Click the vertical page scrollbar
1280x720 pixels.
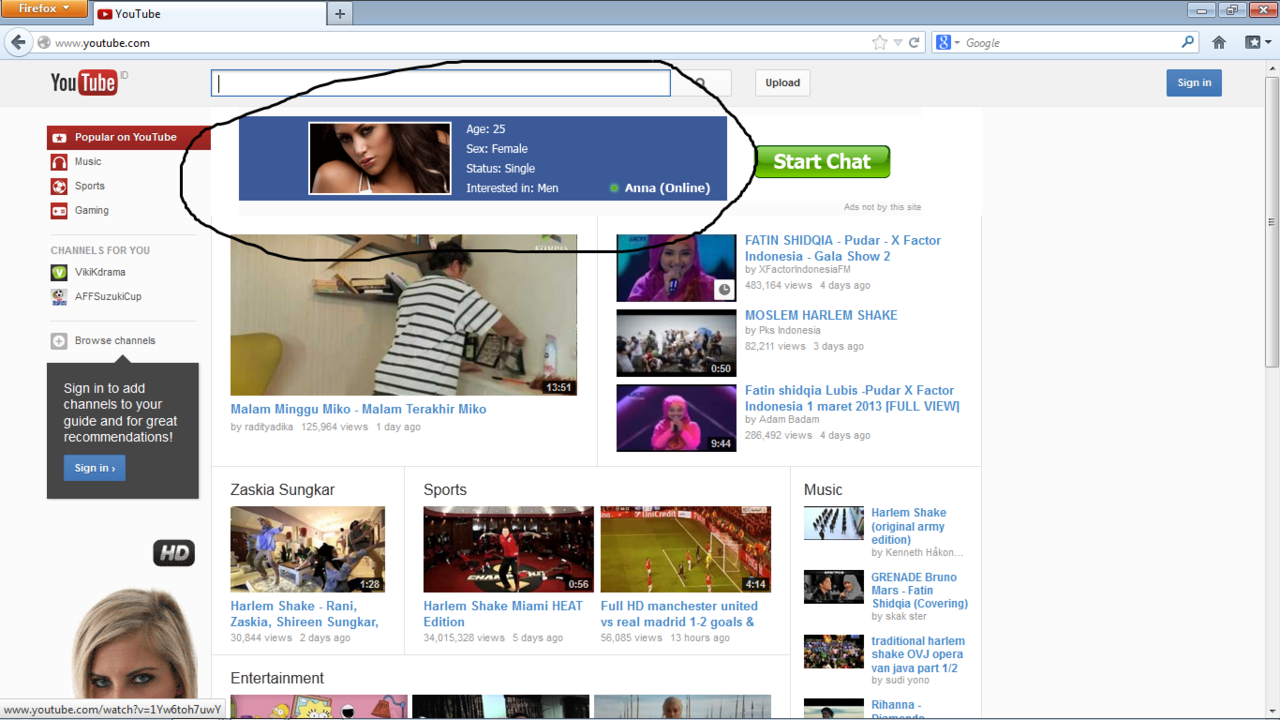[x=1272, y=222]
